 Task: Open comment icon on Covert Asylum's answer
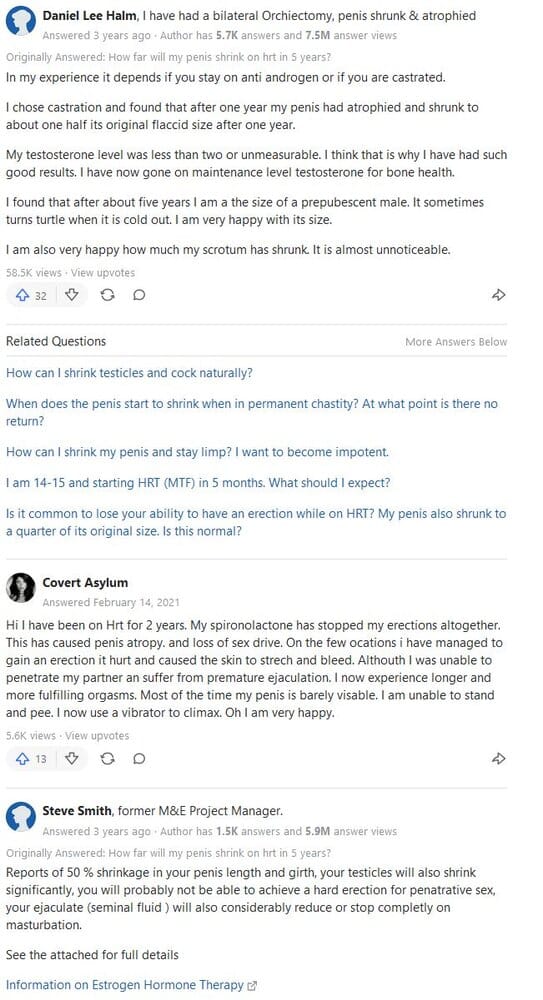(x=139, y=758)
